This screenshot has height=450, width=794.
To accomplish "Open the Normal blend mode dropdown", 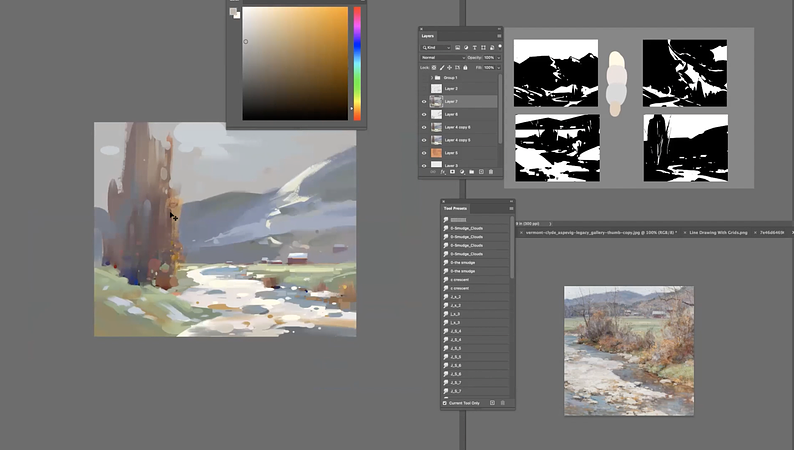I will click(x=443, y=58).
